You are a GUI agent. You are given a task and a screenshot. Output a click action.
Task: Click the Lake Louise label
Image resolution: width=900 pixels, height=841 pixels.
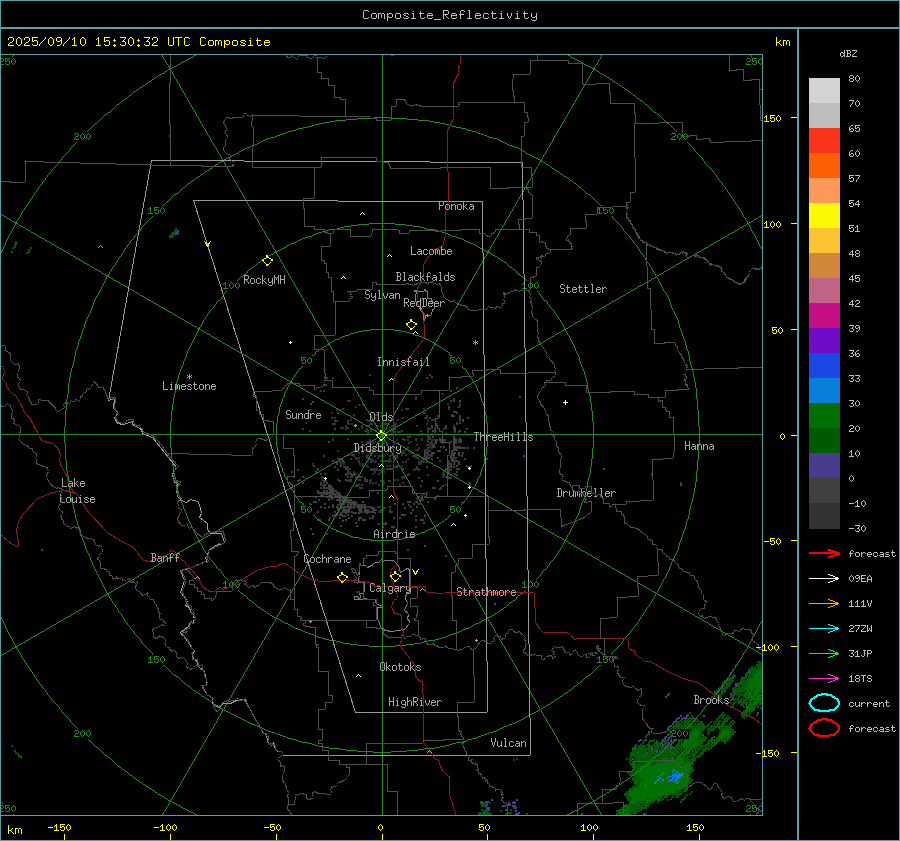point(77,491)
